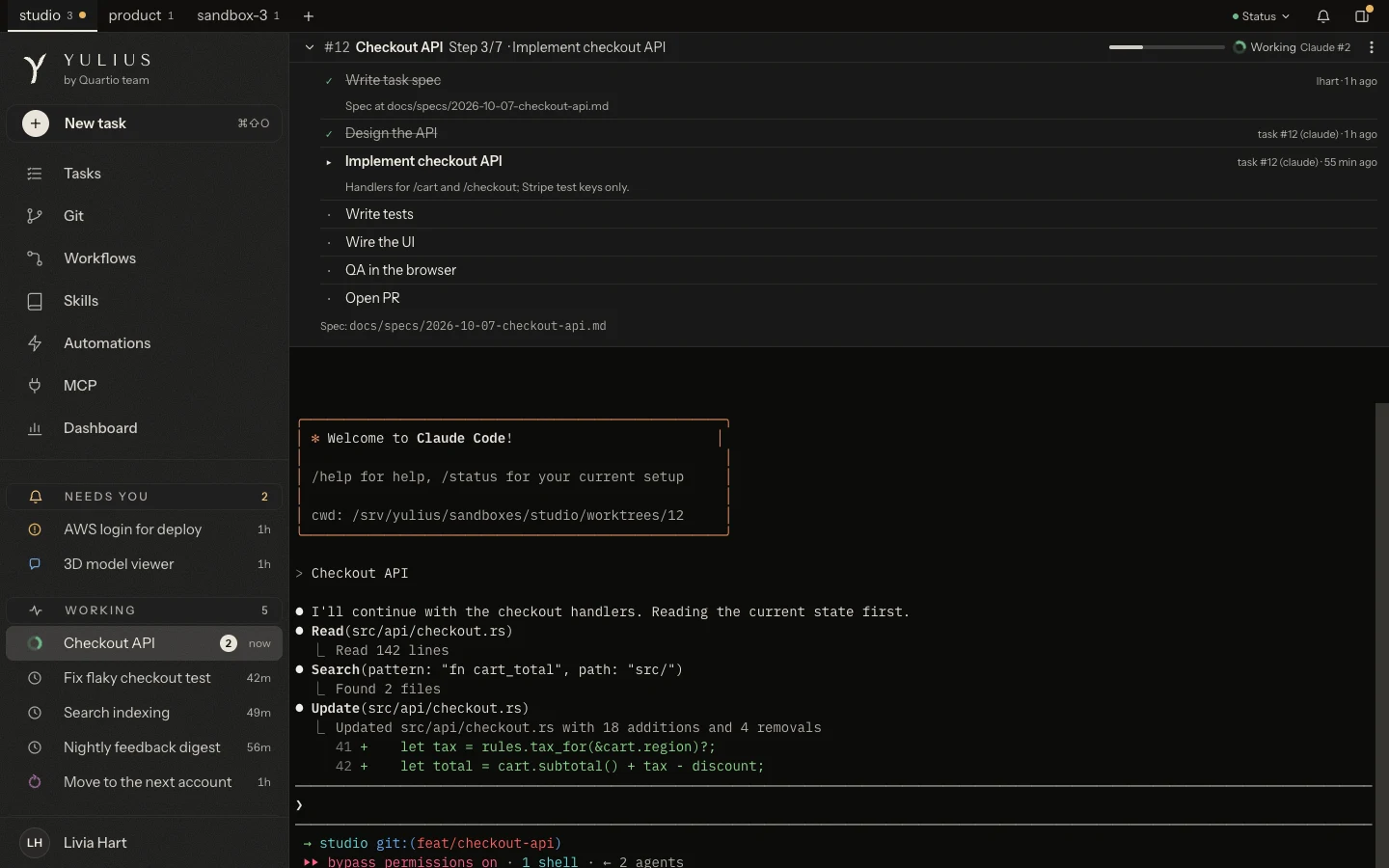Select the QA in the browser step

849,270
